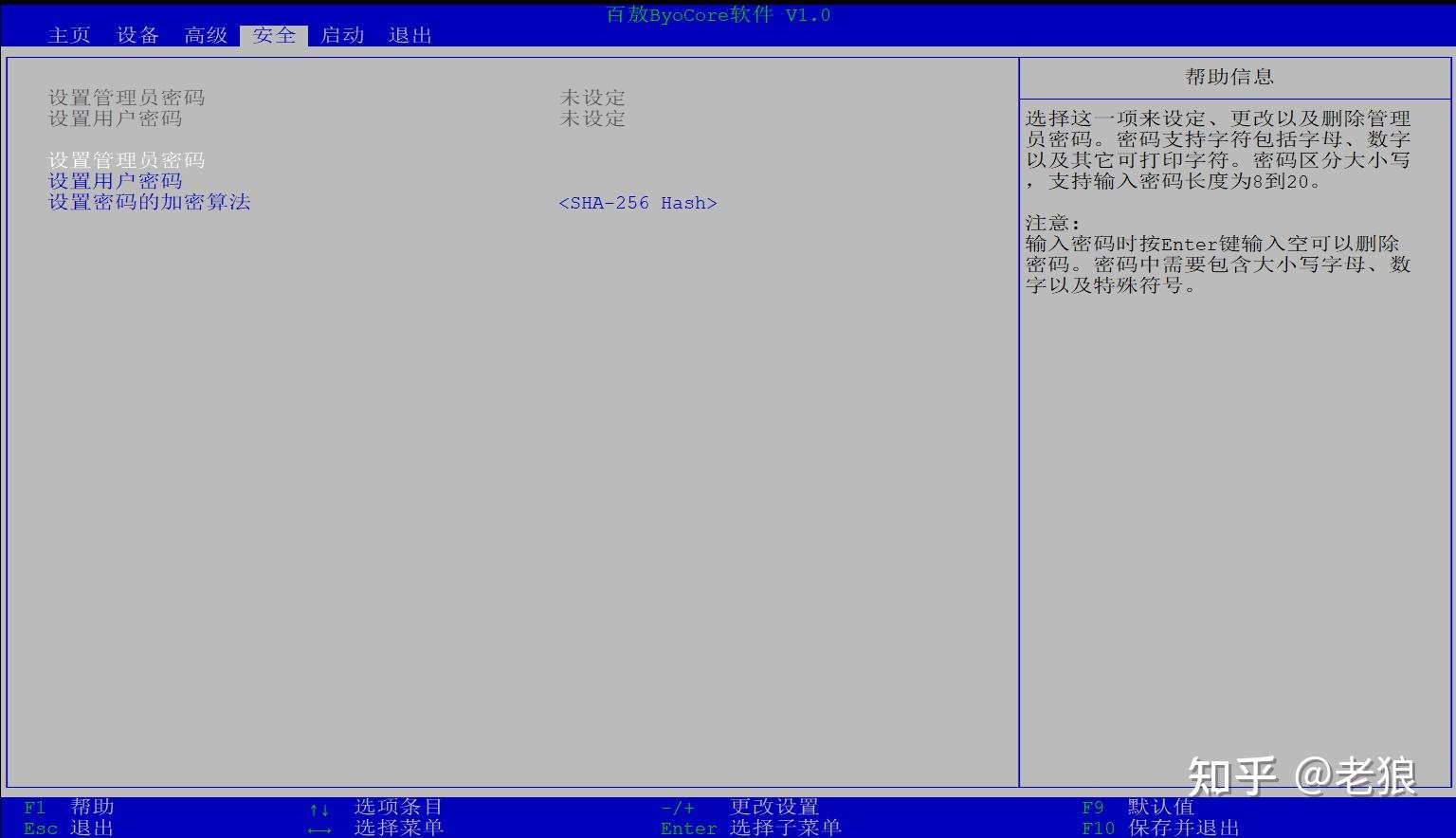选择设置管理员密码选项
The height and width of the screenshot is (838, 1456).
126,159
